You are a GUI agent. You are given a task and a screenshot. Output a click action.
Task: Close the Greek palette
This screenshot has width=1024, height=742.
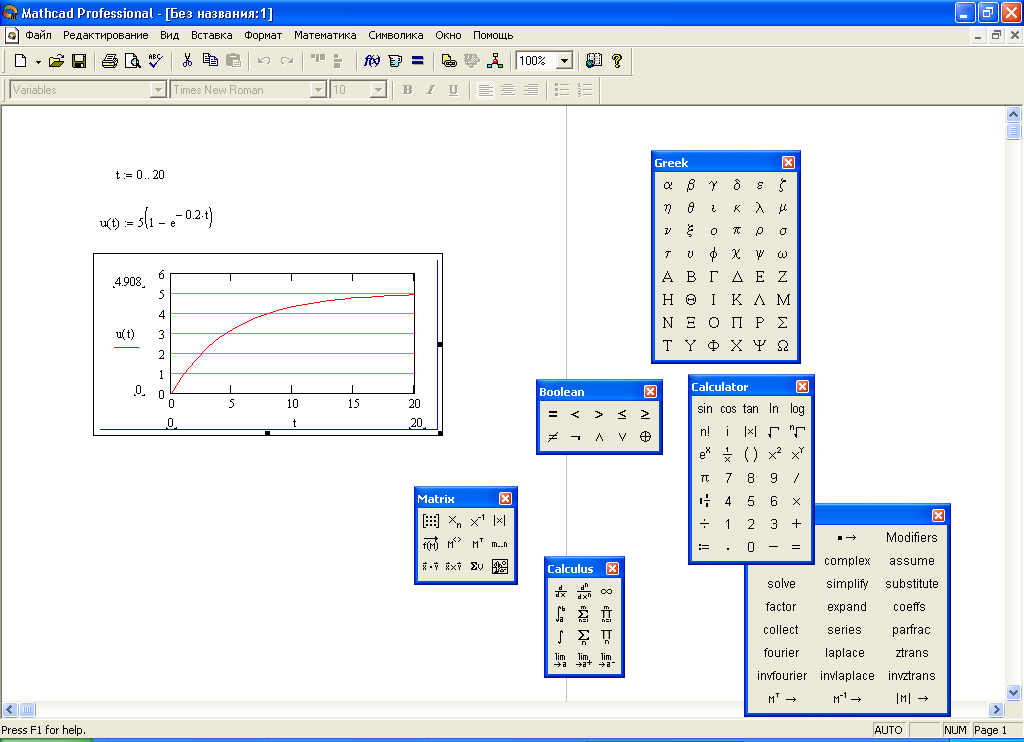[x=788, y=163]
